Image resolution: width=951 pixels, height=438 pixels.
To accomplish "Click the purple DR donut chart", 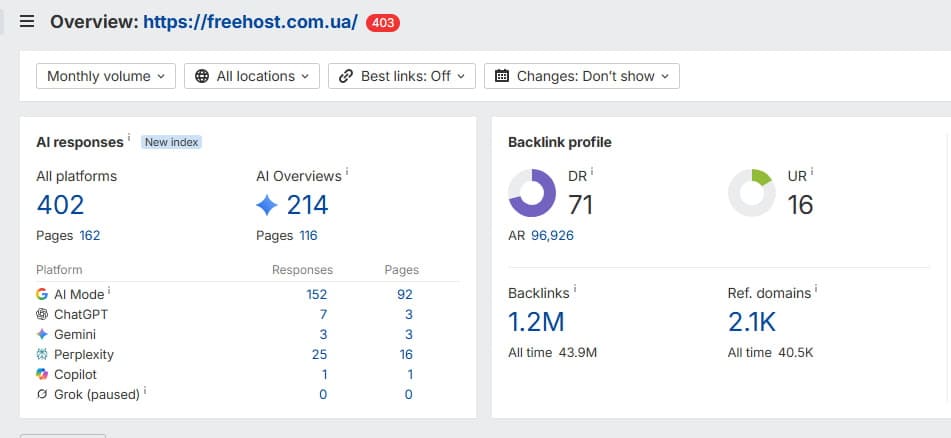I will coord(532,193).
